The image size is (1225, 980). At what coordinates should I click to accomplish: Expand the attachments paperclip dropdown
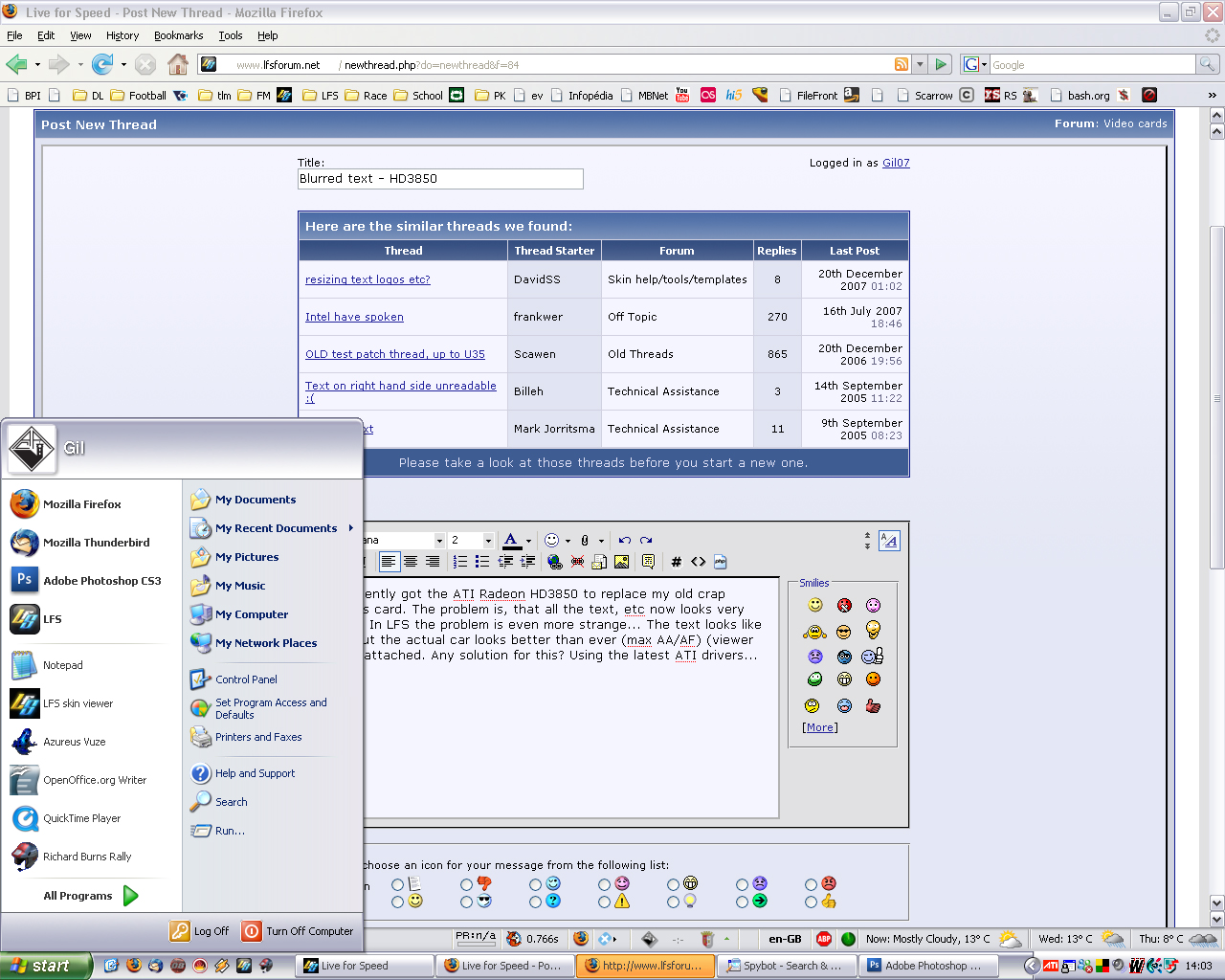click(601, 541)
